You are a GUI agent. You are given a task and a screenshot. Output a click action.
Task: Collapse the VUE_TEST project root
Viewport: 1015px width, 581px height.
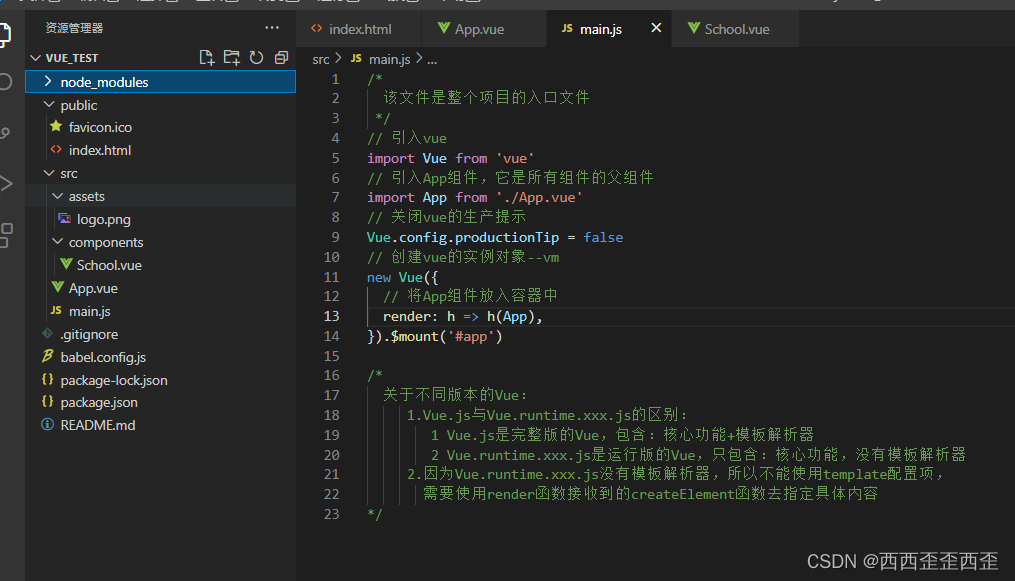pyautogui.click(x=37, y=58)
